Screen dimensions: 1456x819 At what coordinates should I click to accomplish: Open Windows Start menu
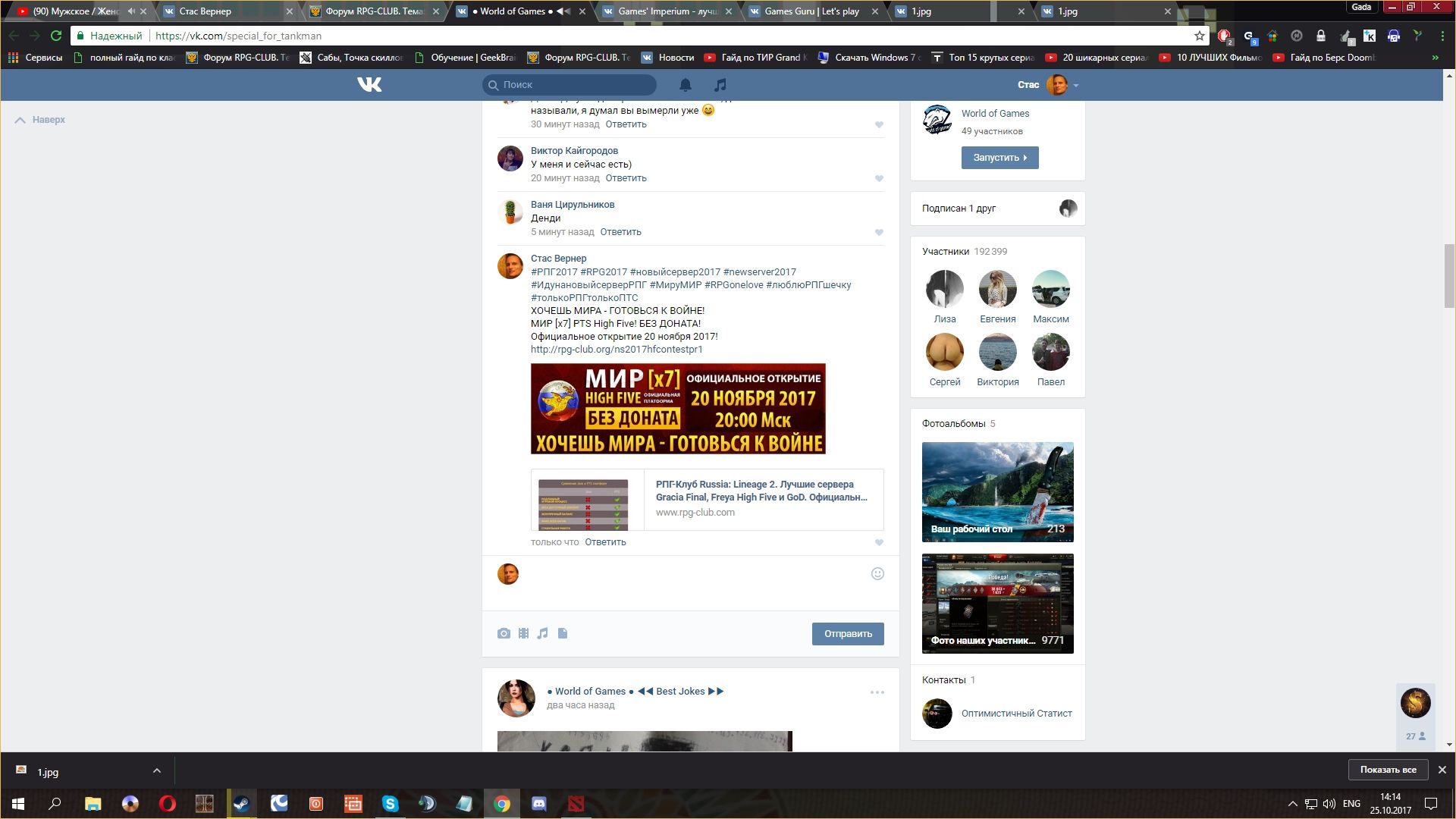tap(18, 804)
